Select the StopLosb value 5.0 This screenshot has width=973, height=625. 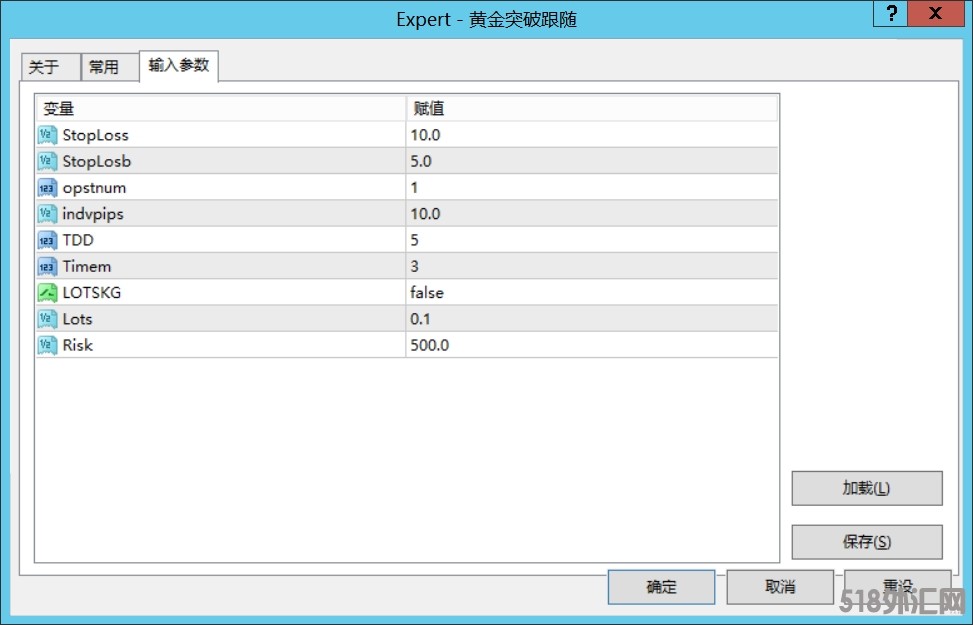click(421, 161)
